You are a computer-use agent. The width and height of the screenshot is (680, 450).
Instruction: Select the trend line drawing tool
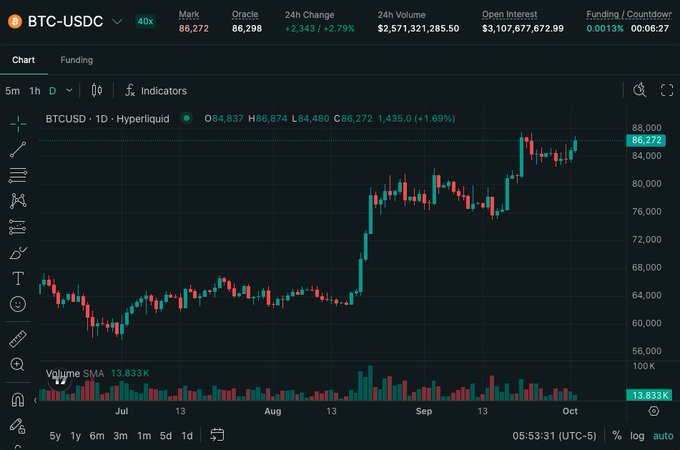[18, 149]
